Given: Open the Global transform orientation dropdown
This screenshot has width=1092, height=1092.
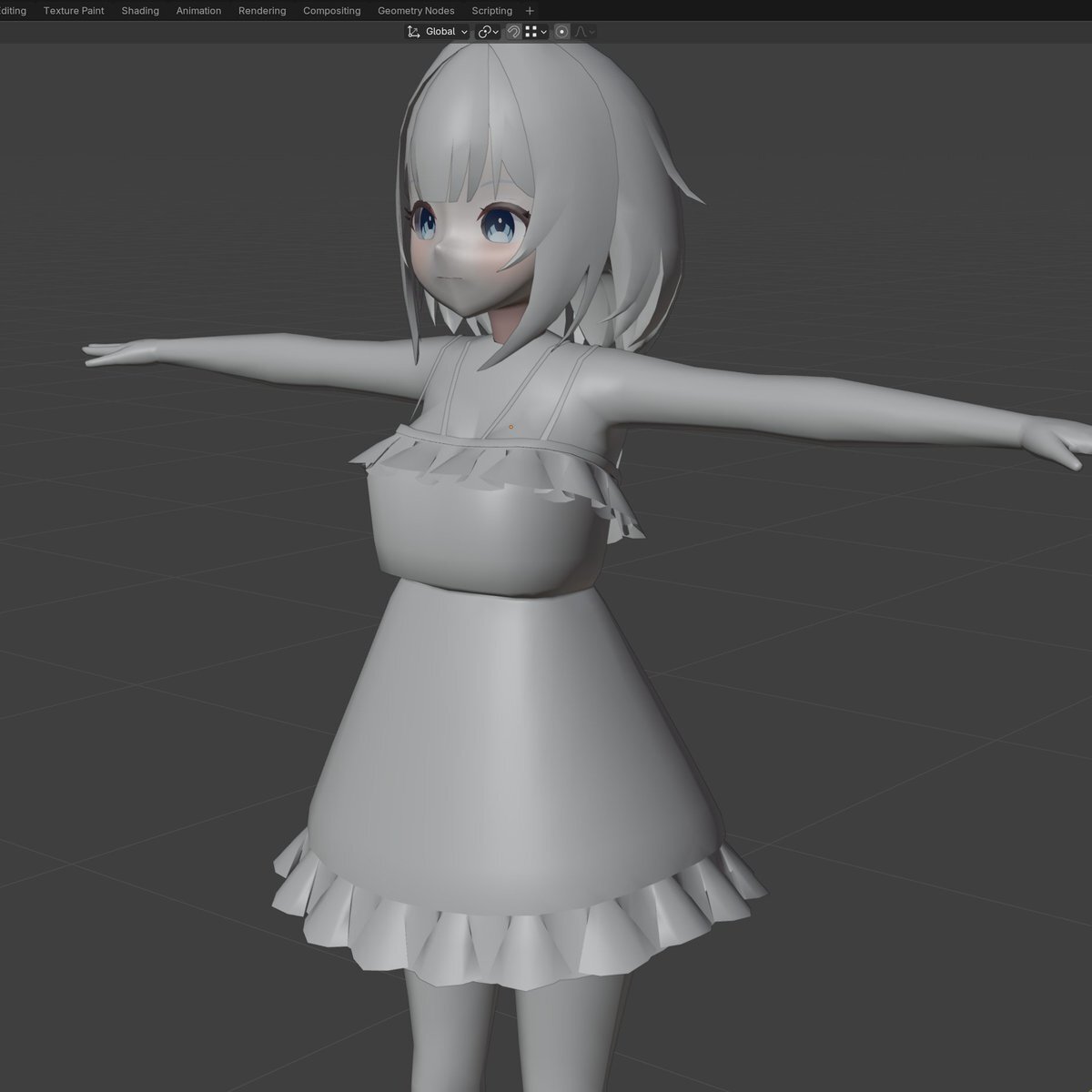Looking at the screenshot, I should pos(438,32).
